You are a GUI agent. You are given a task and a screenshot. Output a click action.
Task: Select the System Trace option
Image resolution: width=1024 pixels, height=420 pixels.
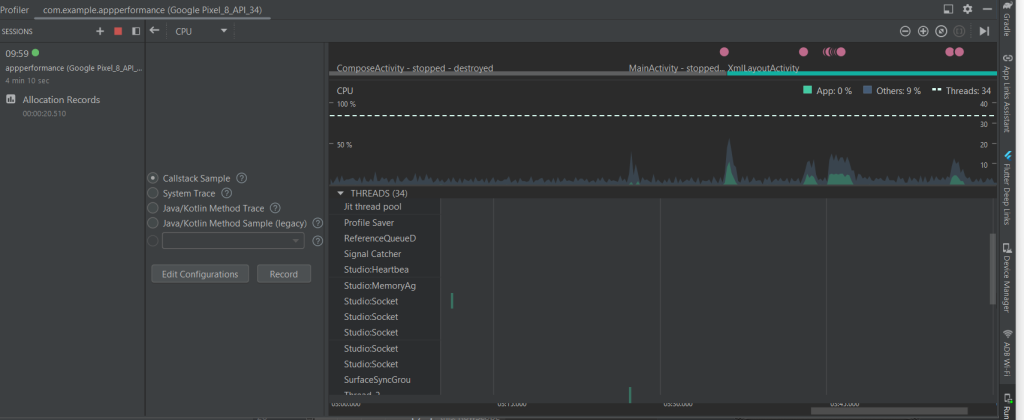click(152, 193)
